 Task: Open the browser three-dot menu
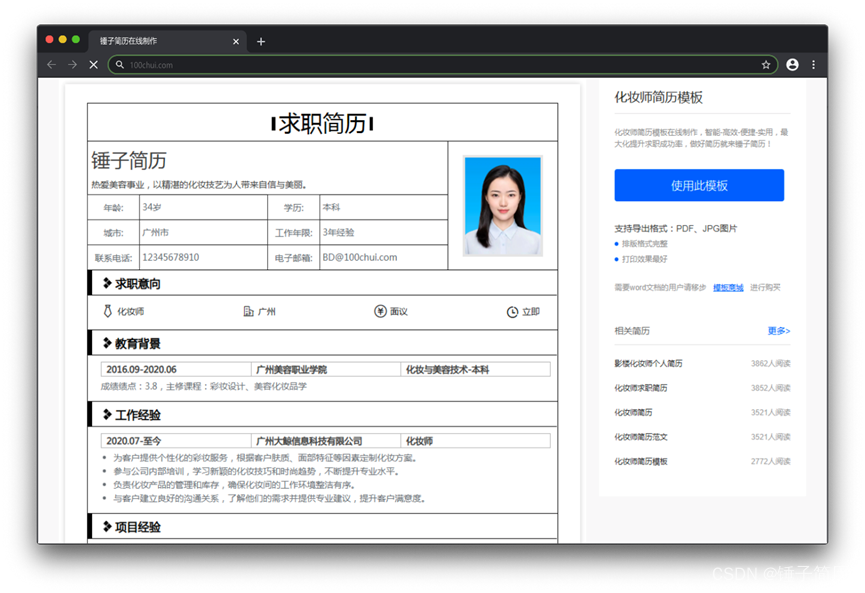[814, 65]
